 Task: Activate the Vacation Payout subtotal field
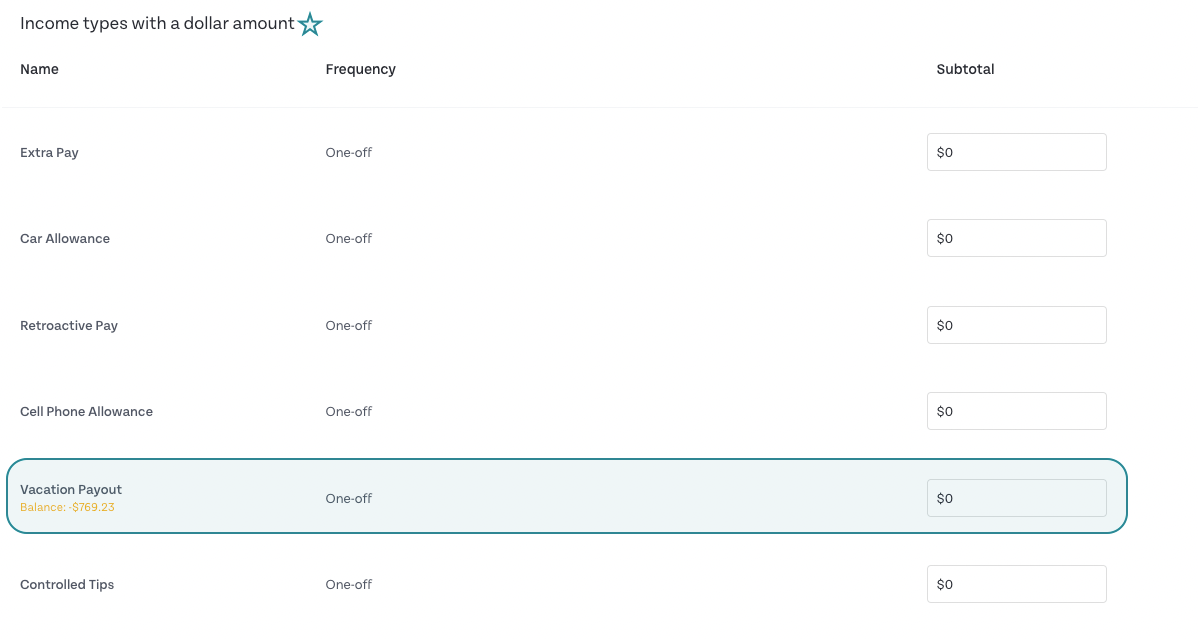[1016, 498]
